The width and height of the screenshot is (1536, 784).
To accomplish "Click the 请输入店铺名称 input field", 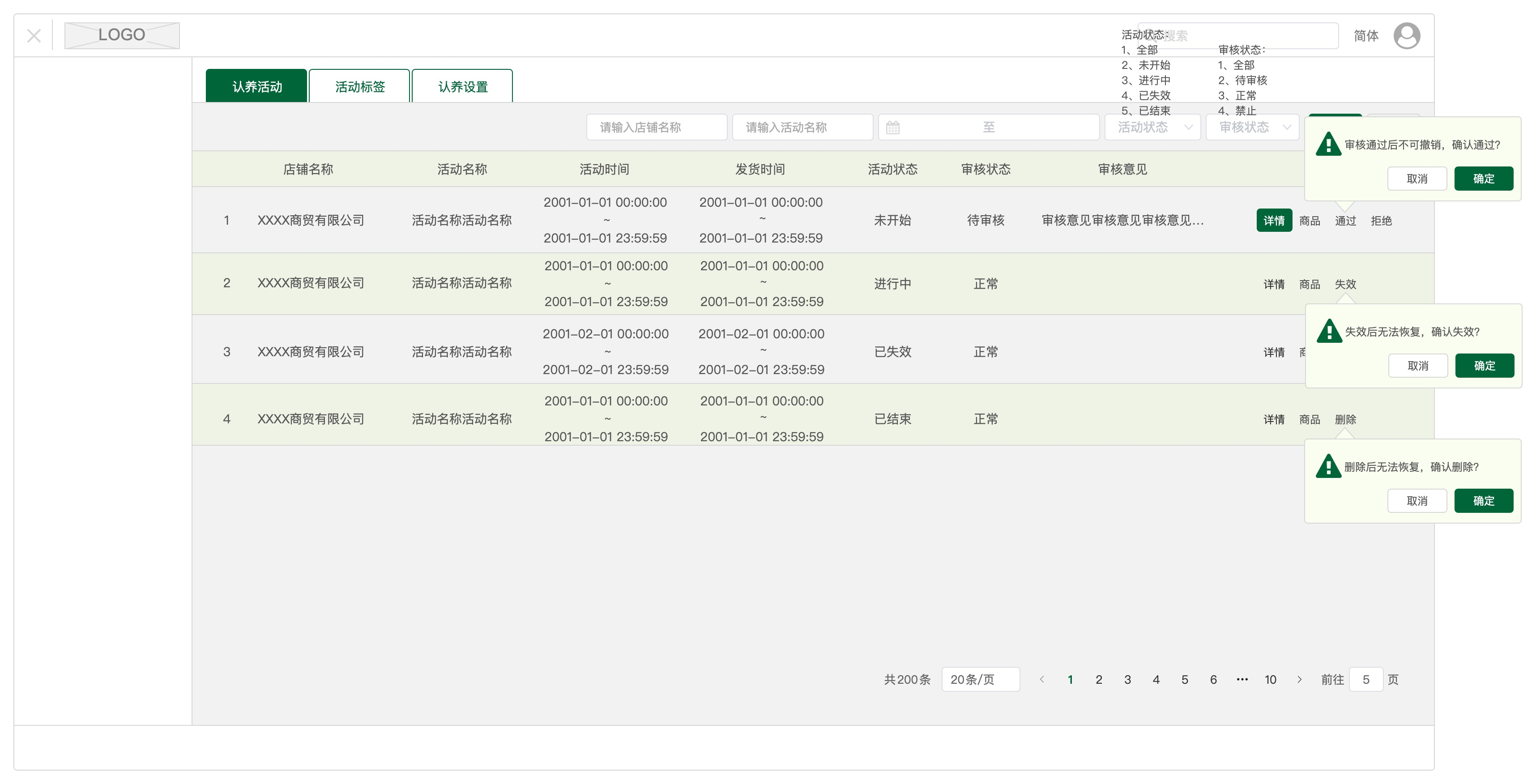I will (657, 127).
